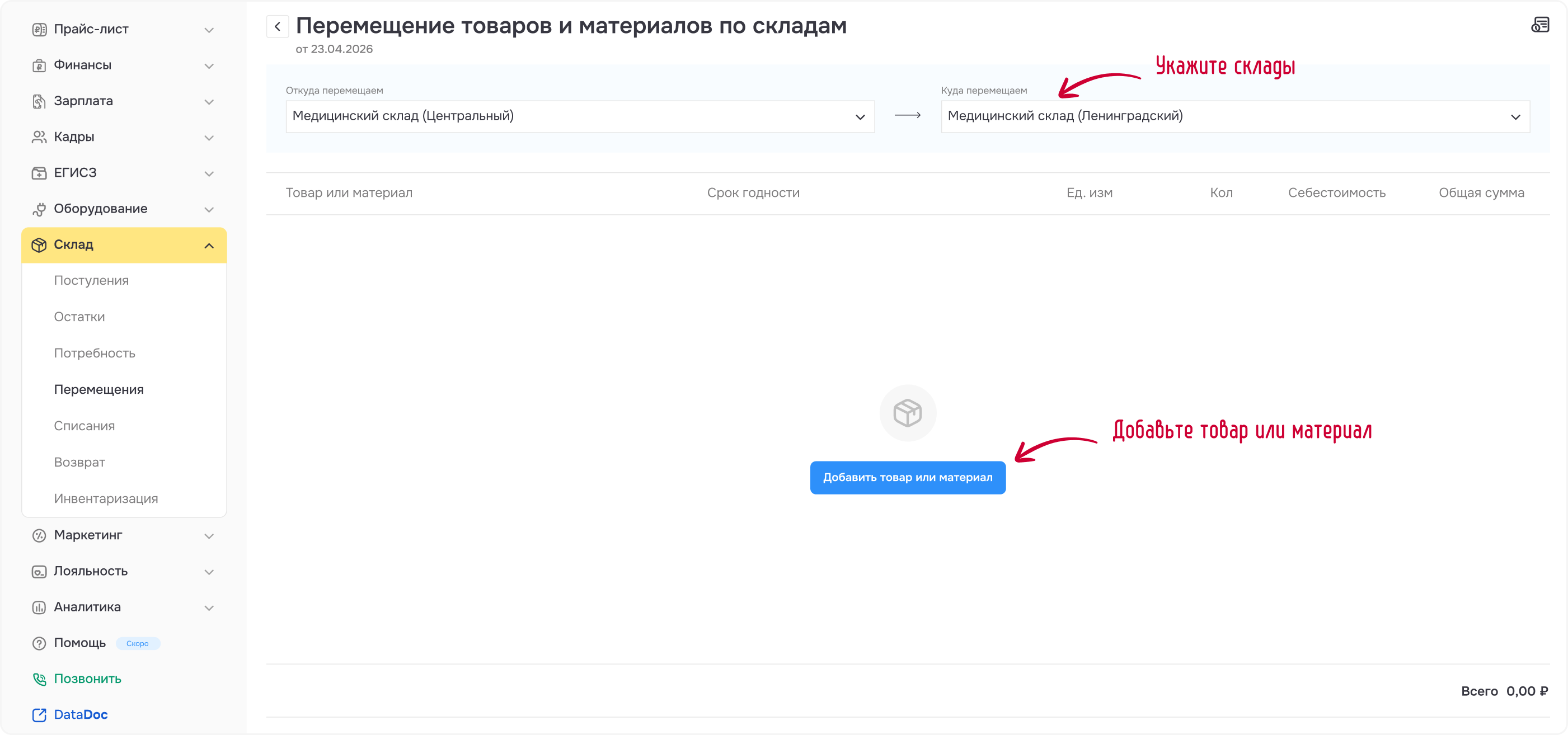Expand the Финансы section chevron

(x=209, y=65)
